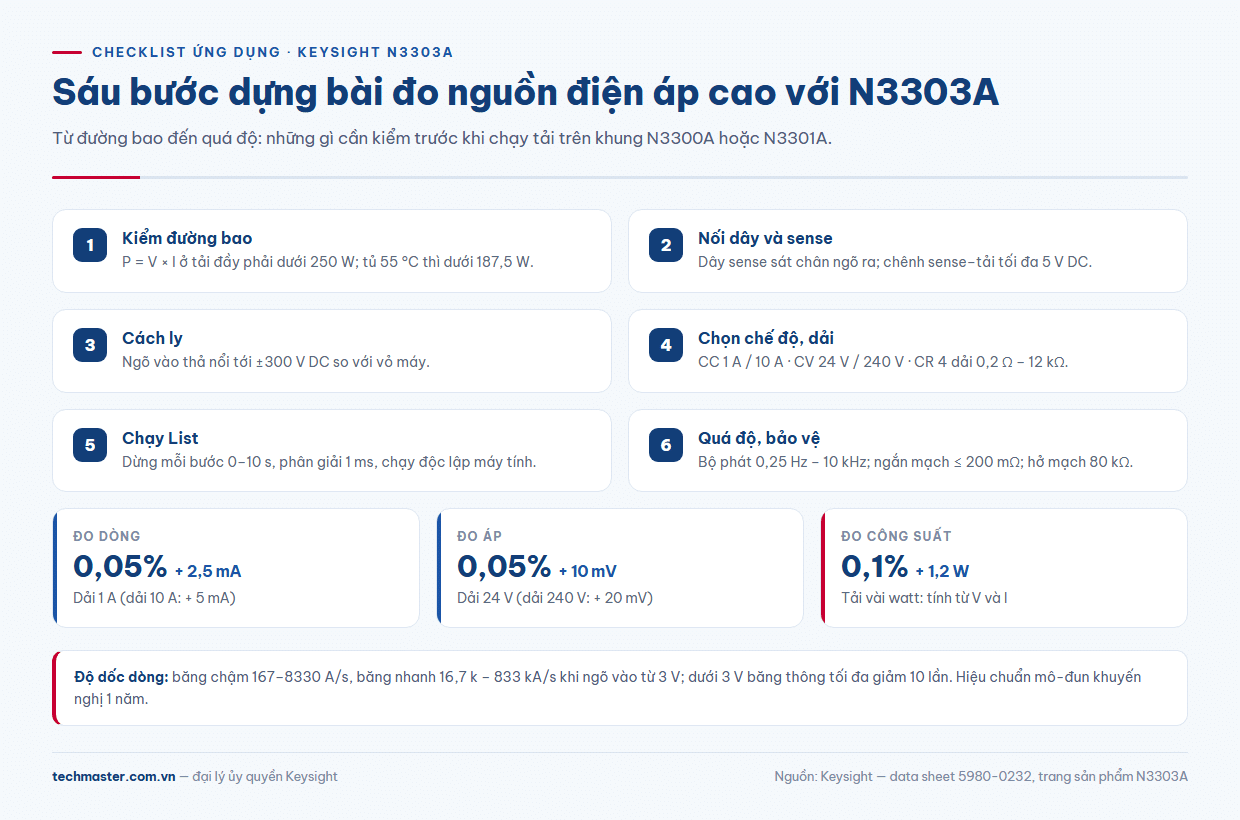This screenshot has height=820, width=1240.
Task: Click the step 4 number badge
Action: click(x=666, y=345)
